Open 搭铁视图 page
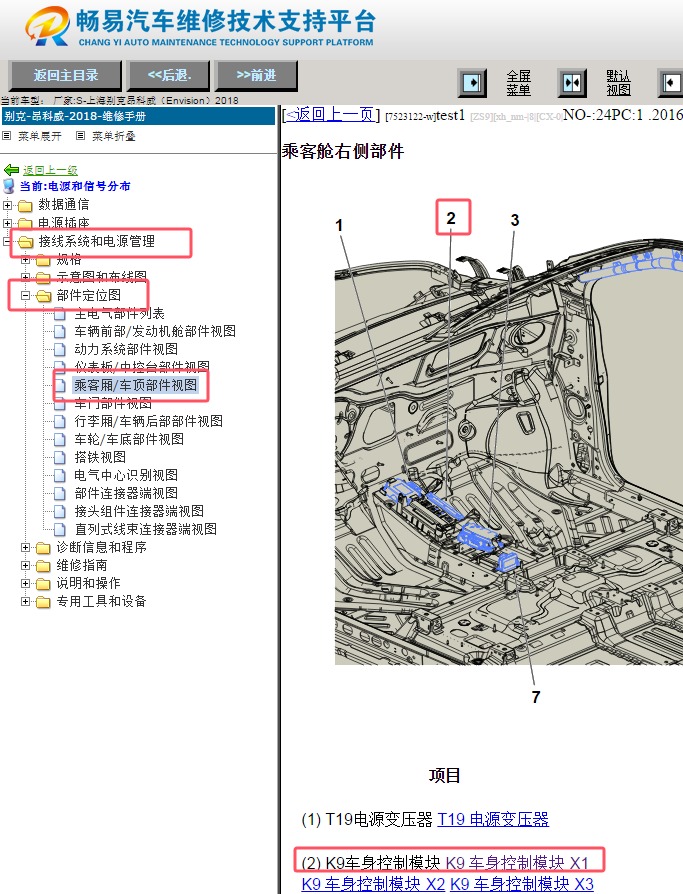 (x=100, y=457)
